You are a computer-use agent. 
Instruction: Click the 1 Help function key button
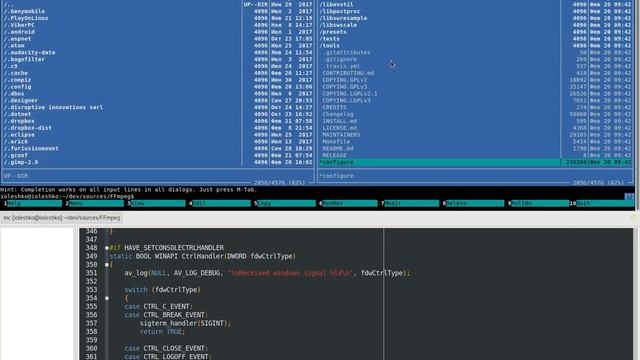[x=32, y=203]
